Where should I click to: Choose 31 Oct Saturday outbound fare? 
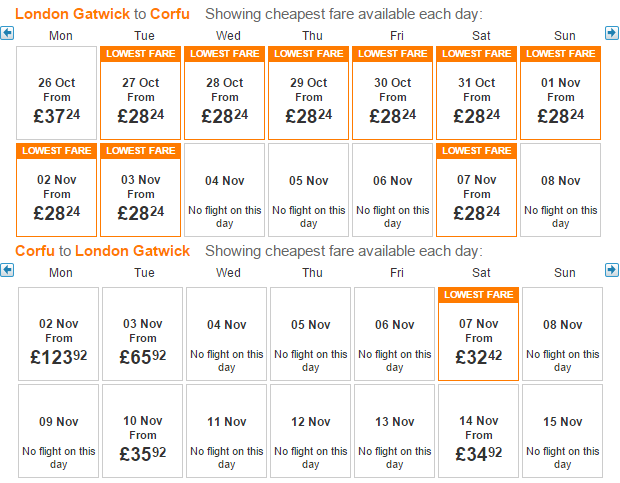476,93
